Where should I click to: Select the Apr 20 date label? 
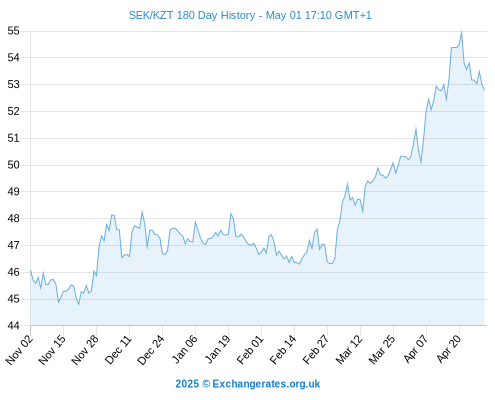(449, 349)
